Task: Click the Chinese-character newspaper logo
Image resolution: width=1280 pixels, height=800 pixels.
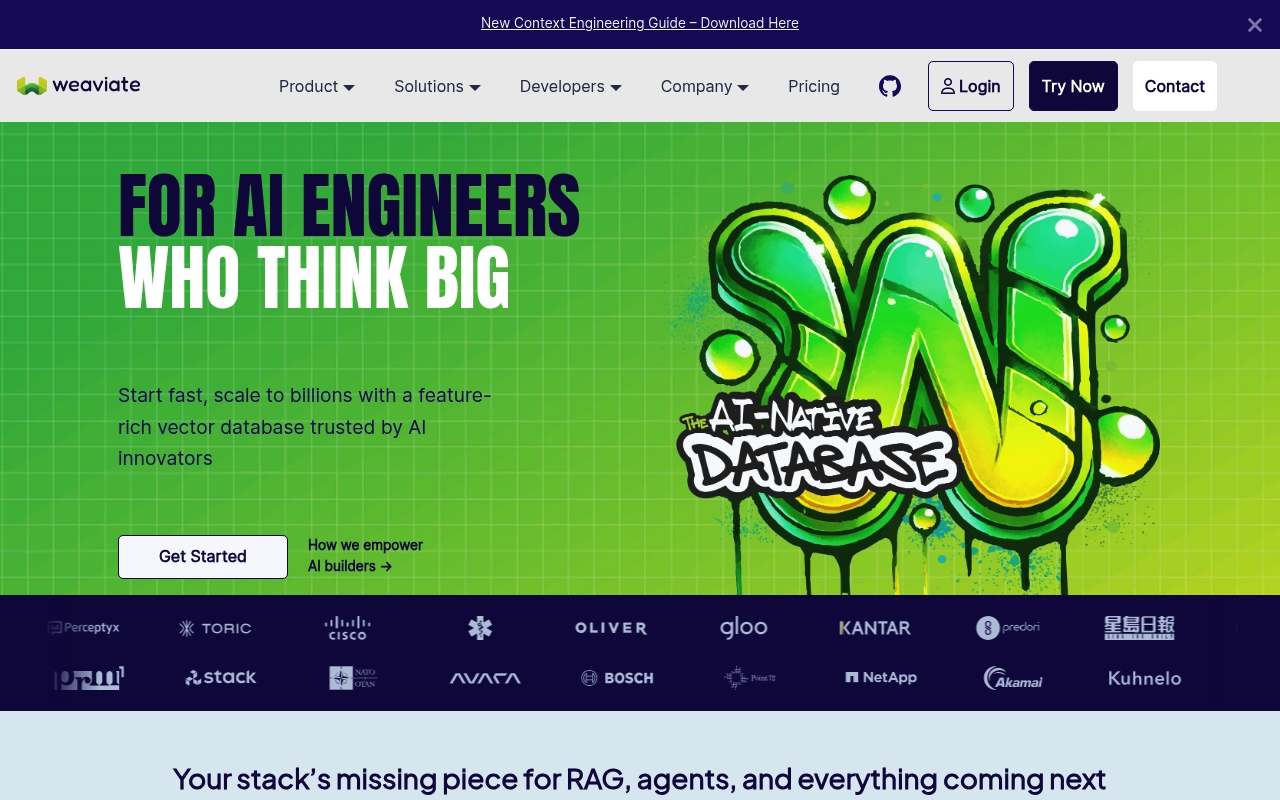Action: 1139,628
